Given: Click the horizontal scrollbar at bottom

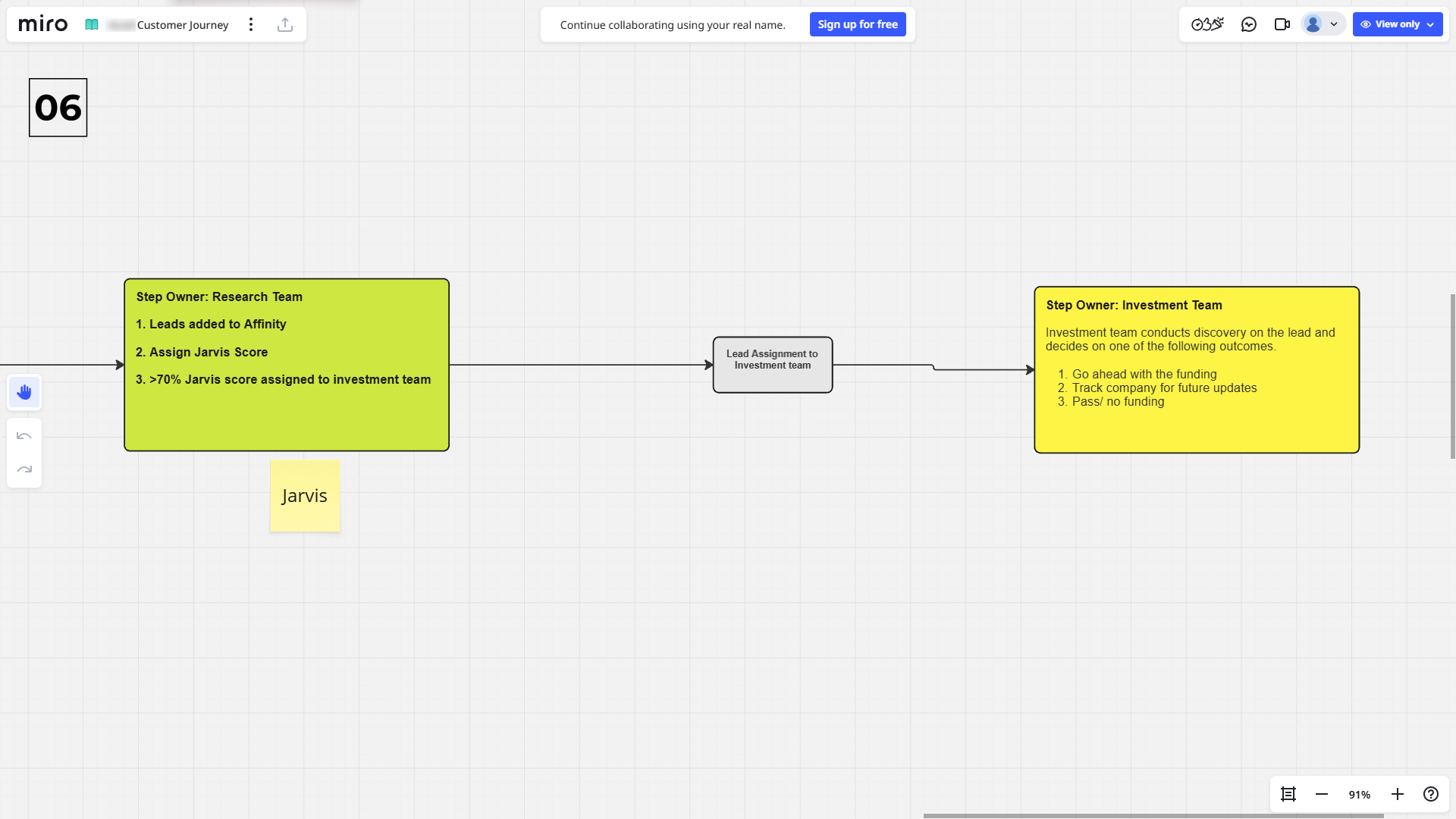Looking at the screenshot, I should tap(1153, 816).
